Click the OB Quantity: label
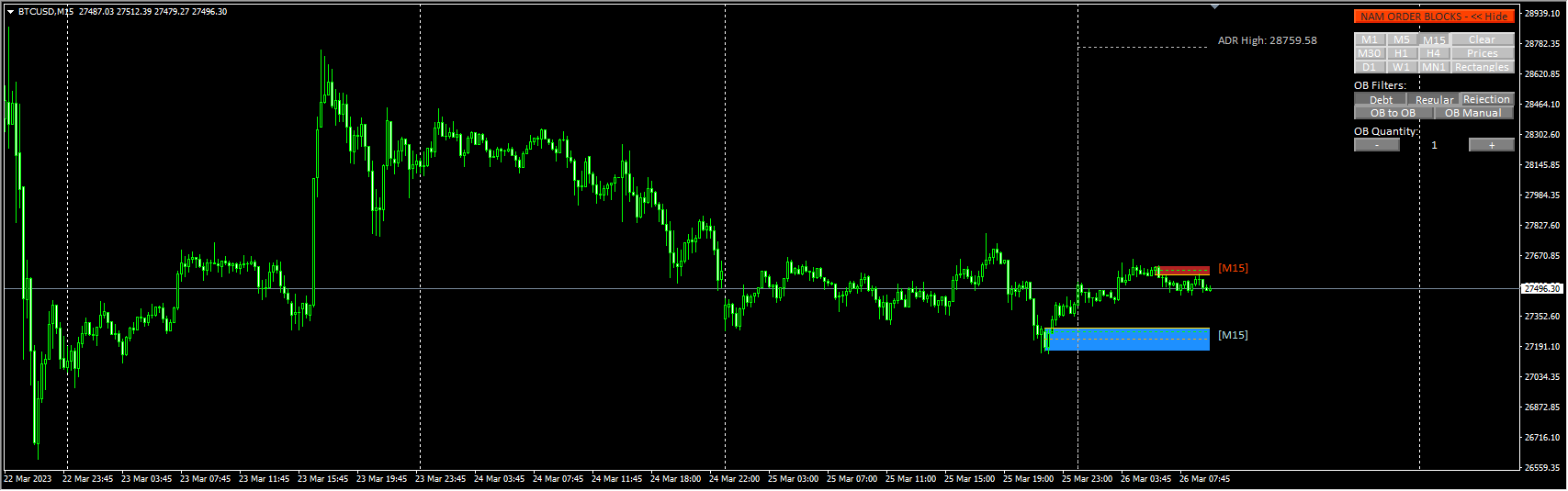The width and height of the screenshot is (1568, 491). point(1386,131)
